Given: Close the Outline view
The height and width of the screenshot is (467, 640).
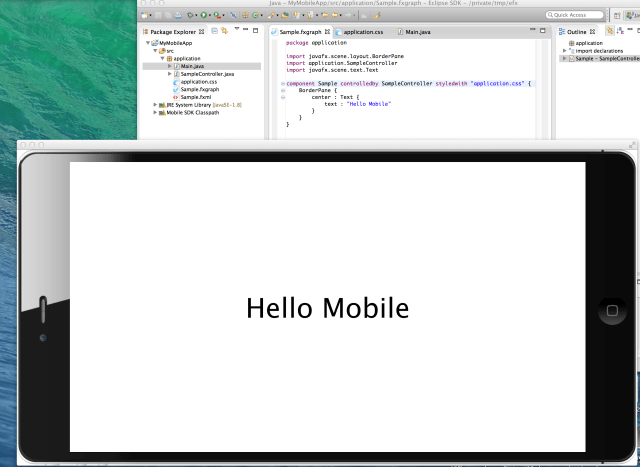Looking at the screenshot, I should 592,31.
